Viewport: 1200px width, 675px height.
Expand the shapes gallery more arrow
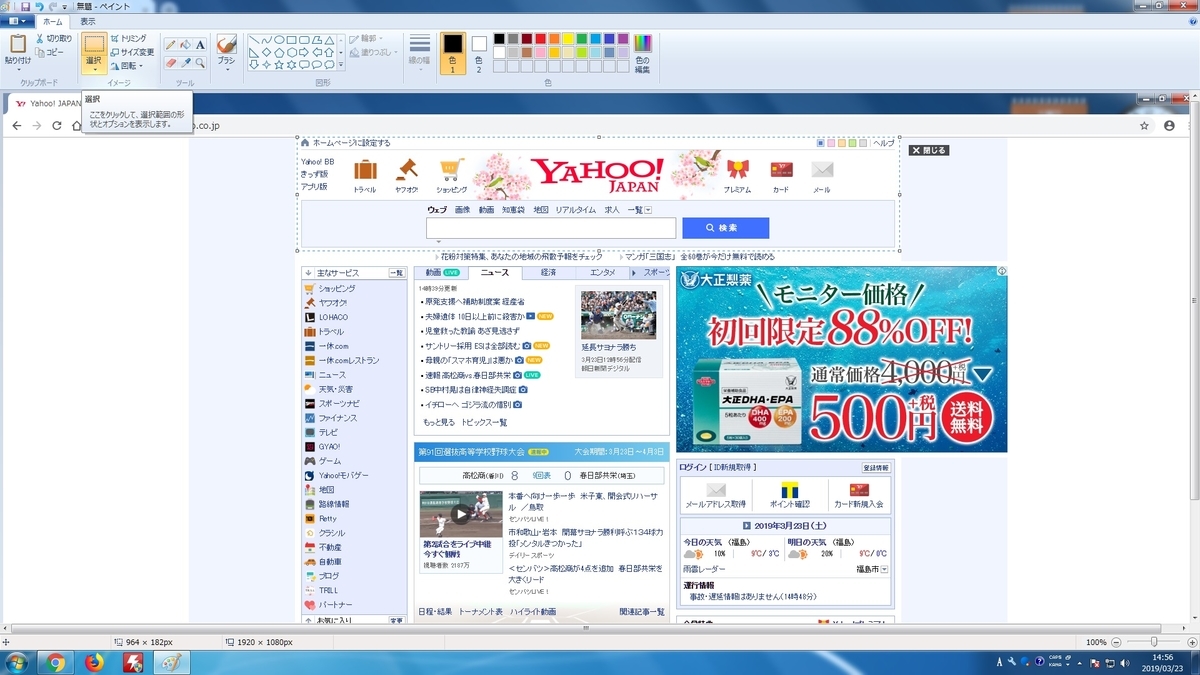click(x=341, y=66)
